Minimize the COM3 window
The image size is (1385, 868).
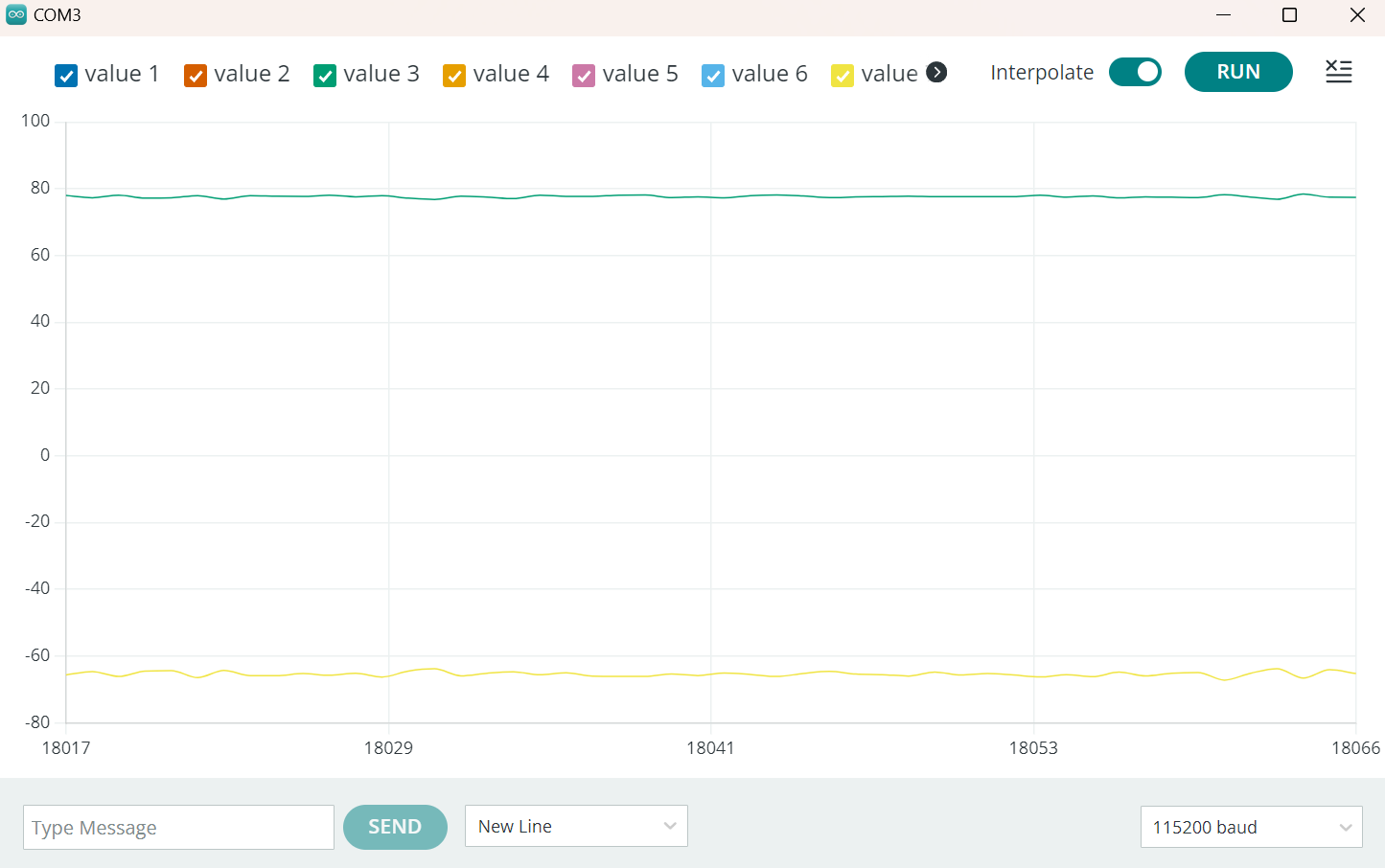[x=1224, y=14]
